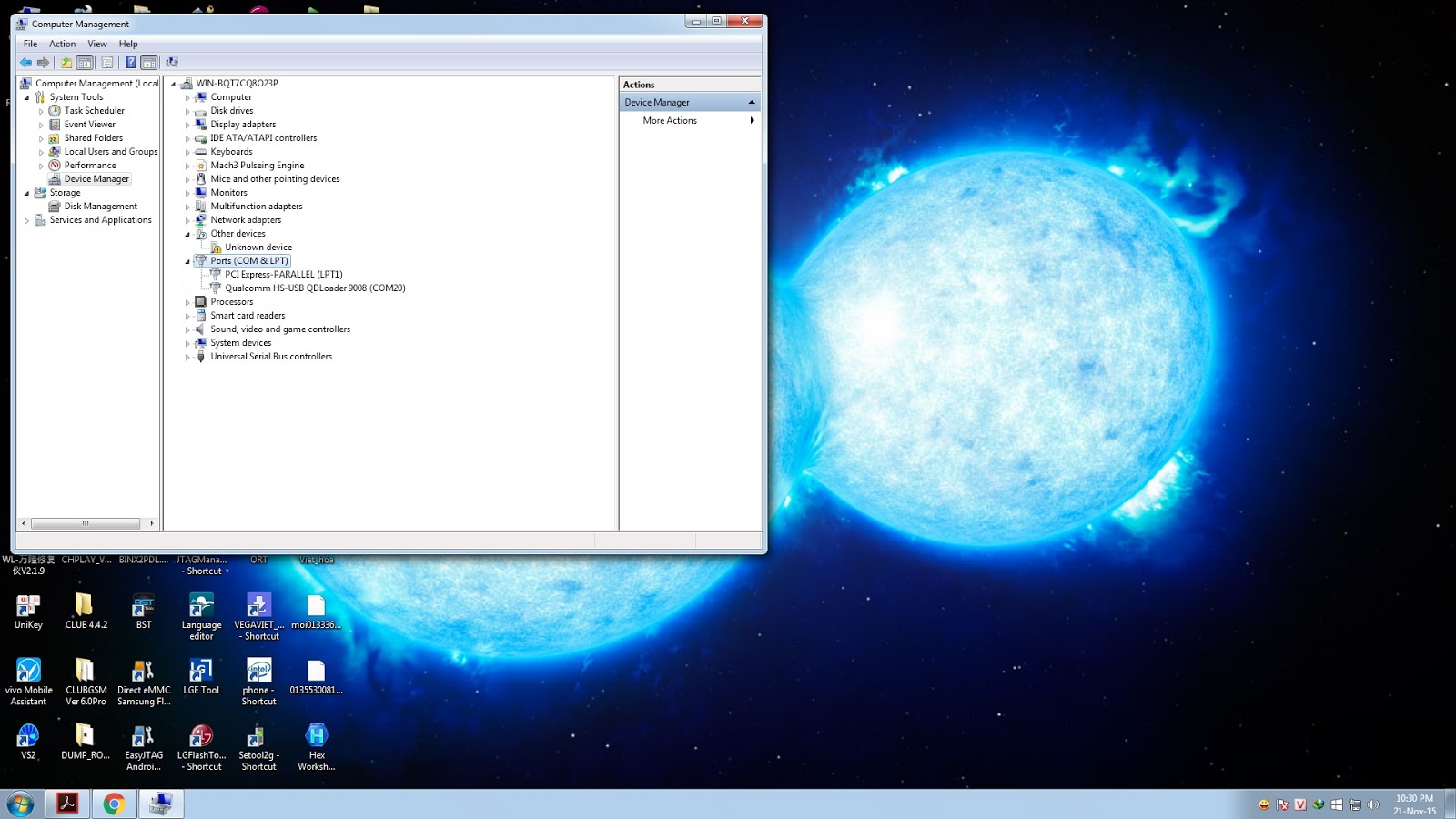Click the left-pane horizontal scrollbar thumb

coord(86,523)
